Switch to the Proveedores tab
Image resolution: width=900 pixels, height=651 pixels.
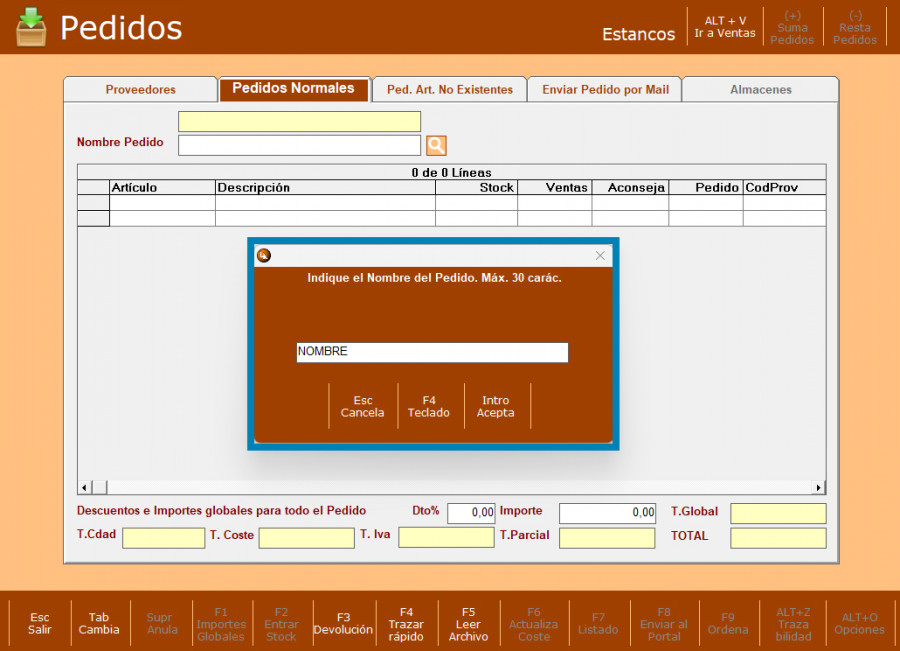141,90
